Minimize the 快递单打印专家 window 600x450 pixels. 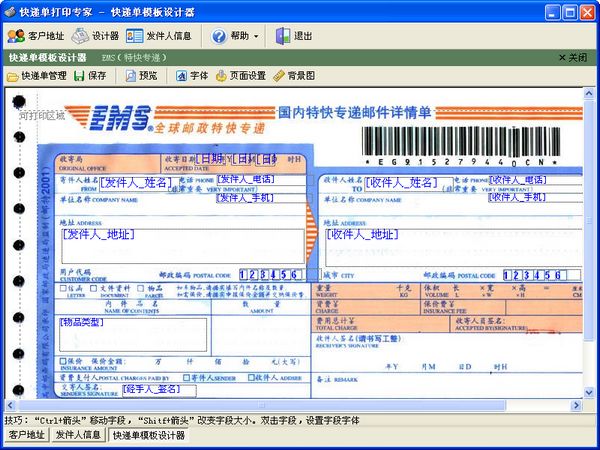(552, 13)
